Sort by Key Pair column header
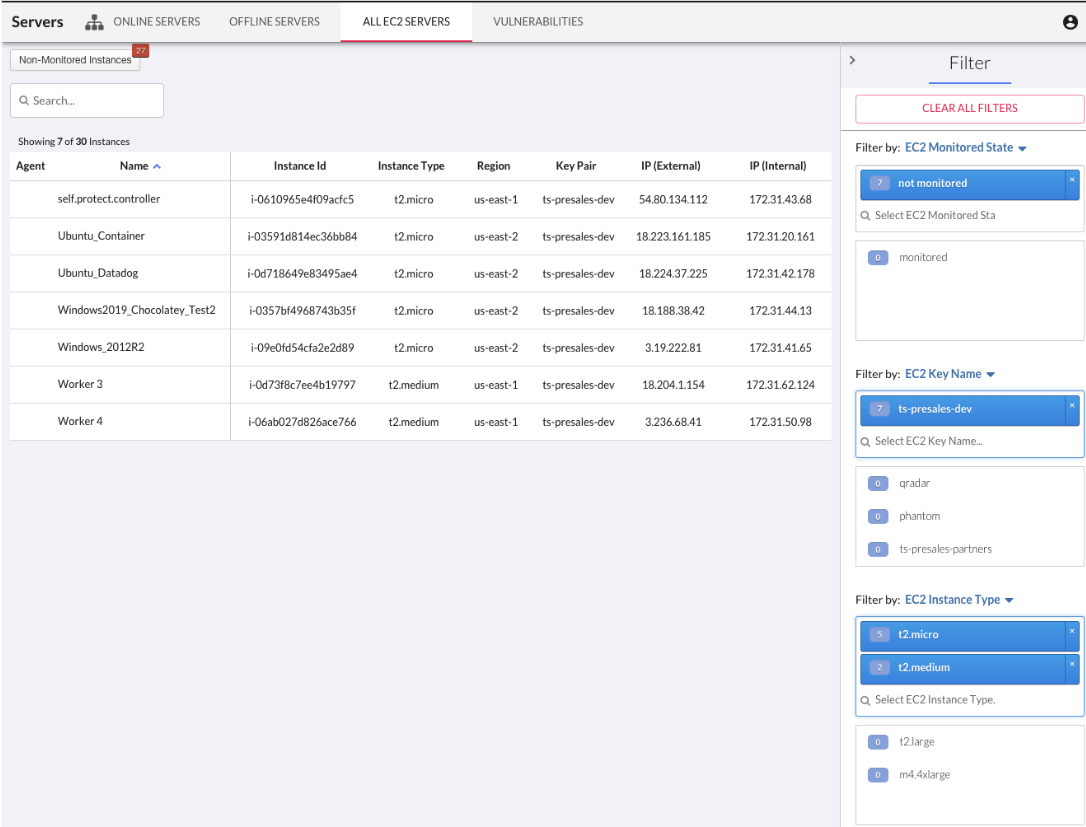 click(x=576, y=166)
